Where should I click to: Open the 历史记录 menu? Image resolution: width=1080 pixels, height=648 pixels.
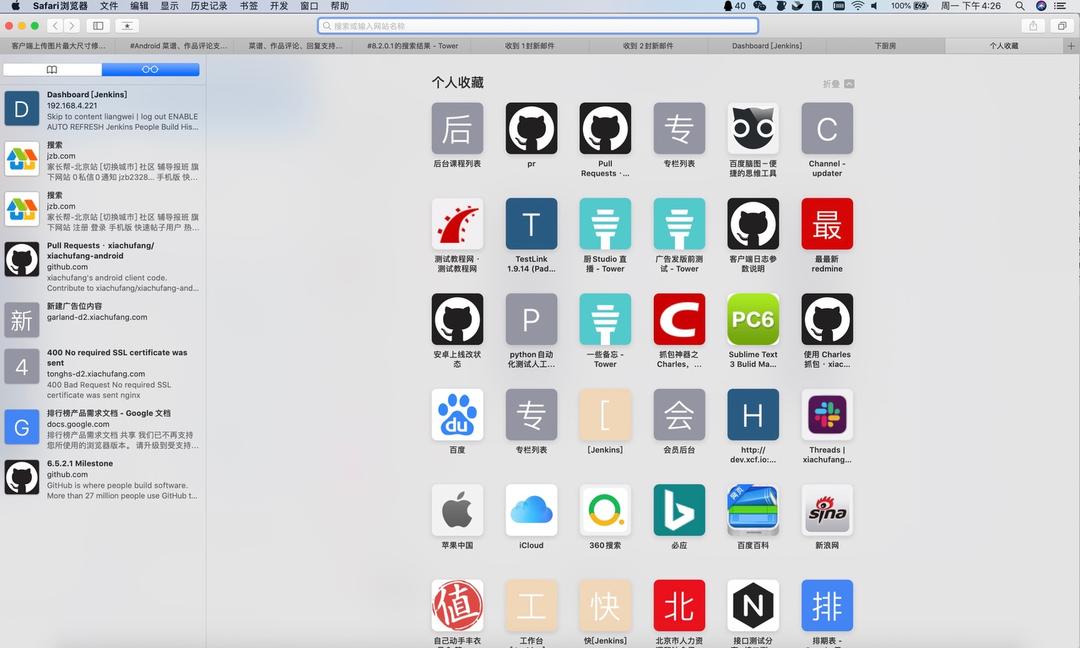click(208, 6)
